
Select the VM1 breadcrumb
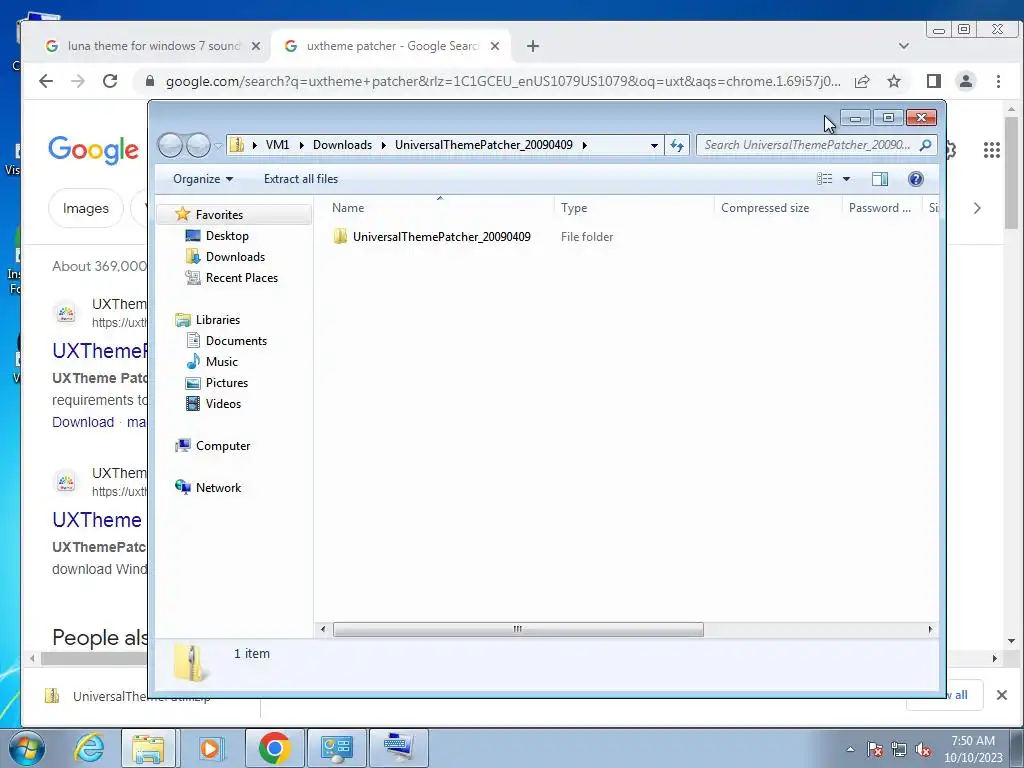click(277, 145)
